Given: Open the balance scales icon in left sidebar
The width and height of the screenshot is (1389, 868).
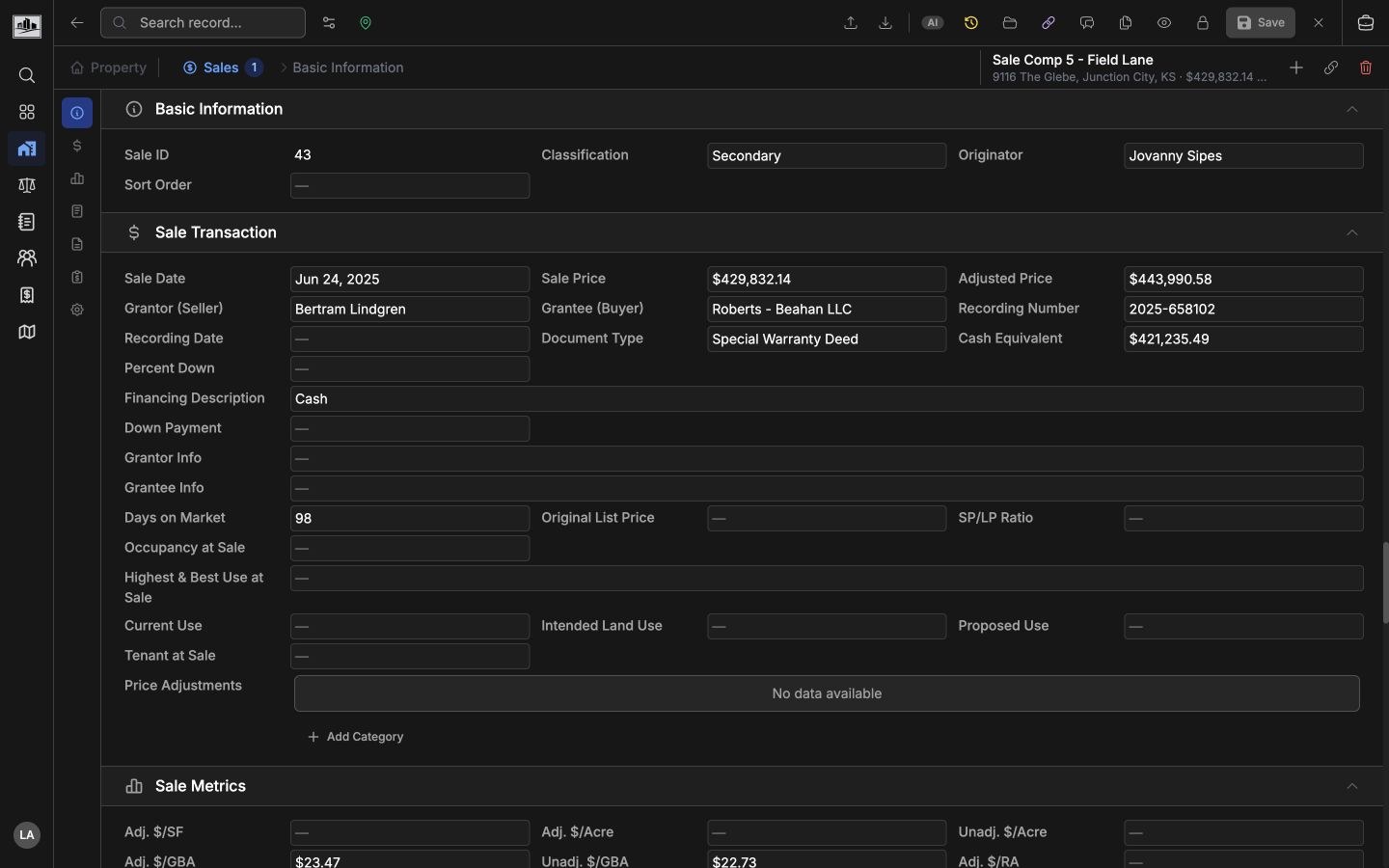Looking at the screenshot, I should (27, 186).
